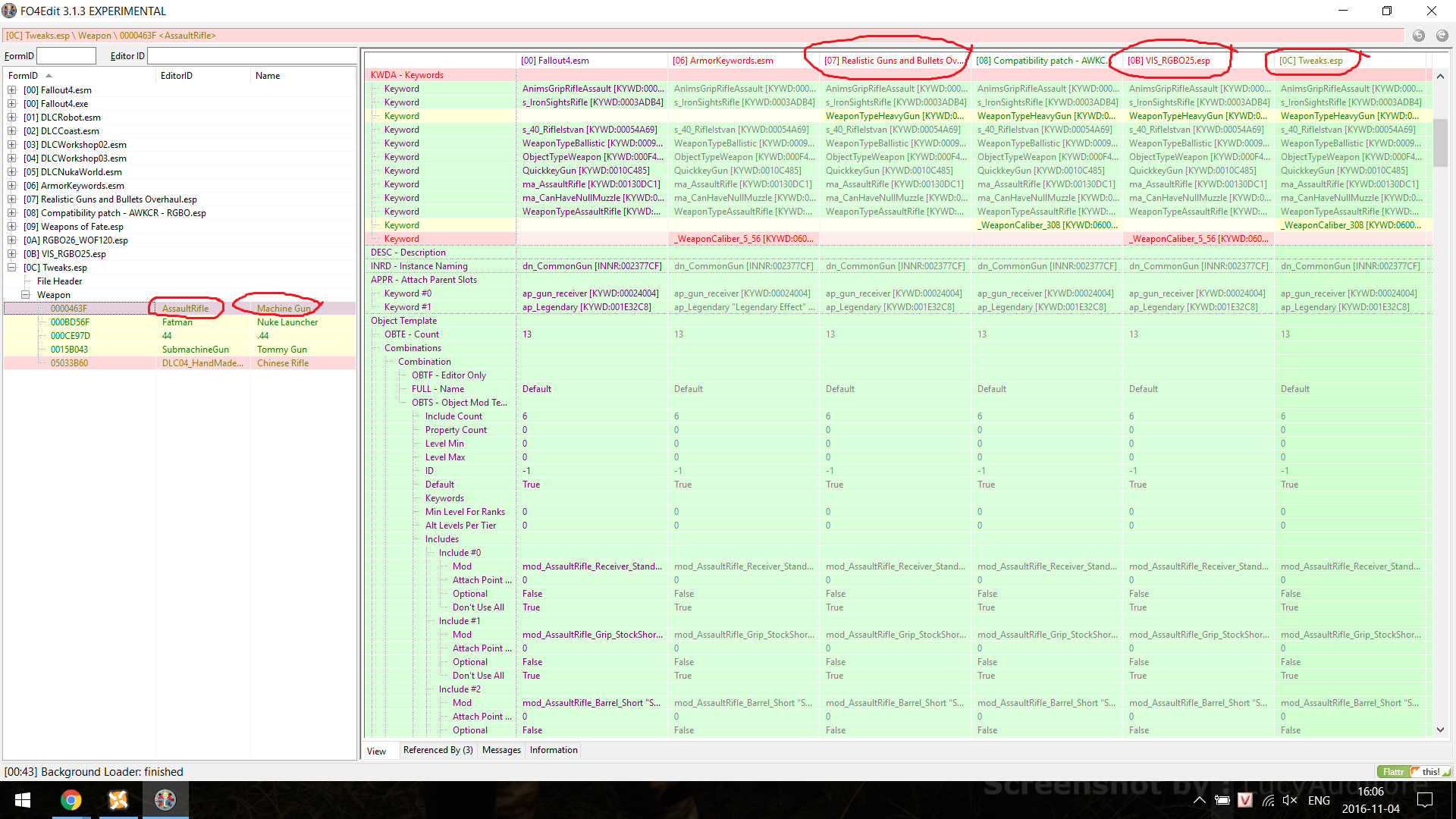Sort tree by FormID column header

(80, 76)
